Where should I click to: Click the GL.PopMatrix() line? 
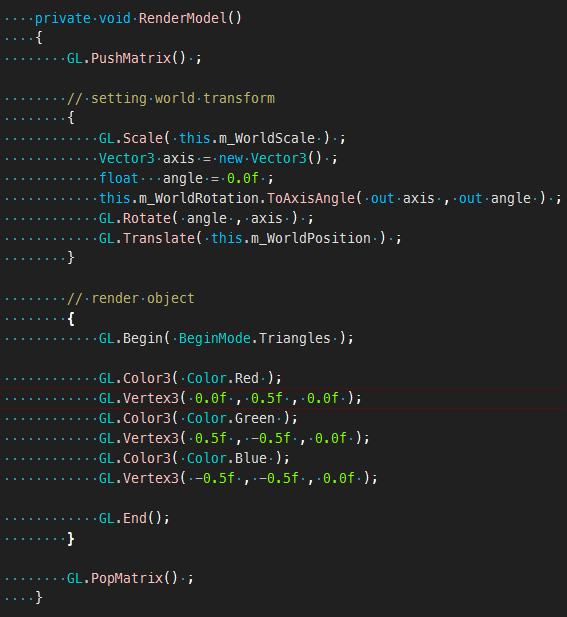coord(130,578)
